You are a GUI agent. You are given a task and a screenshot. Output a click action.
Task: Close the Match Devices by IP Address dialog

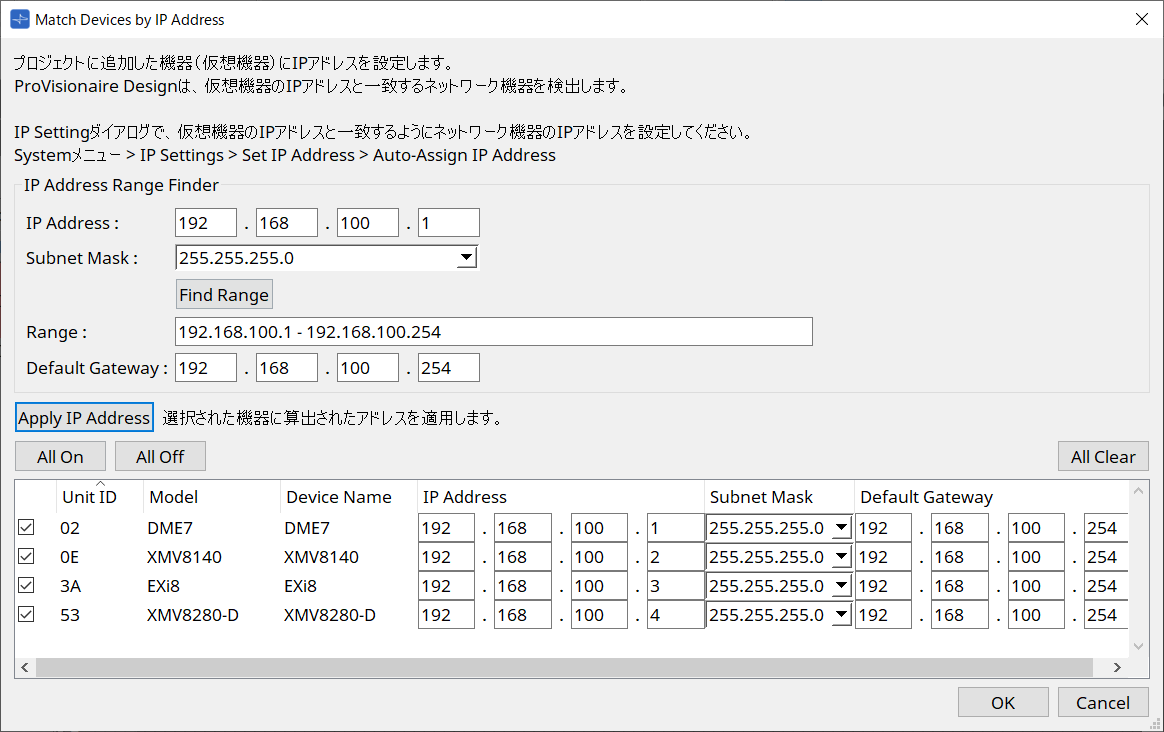coord(1142,19)
